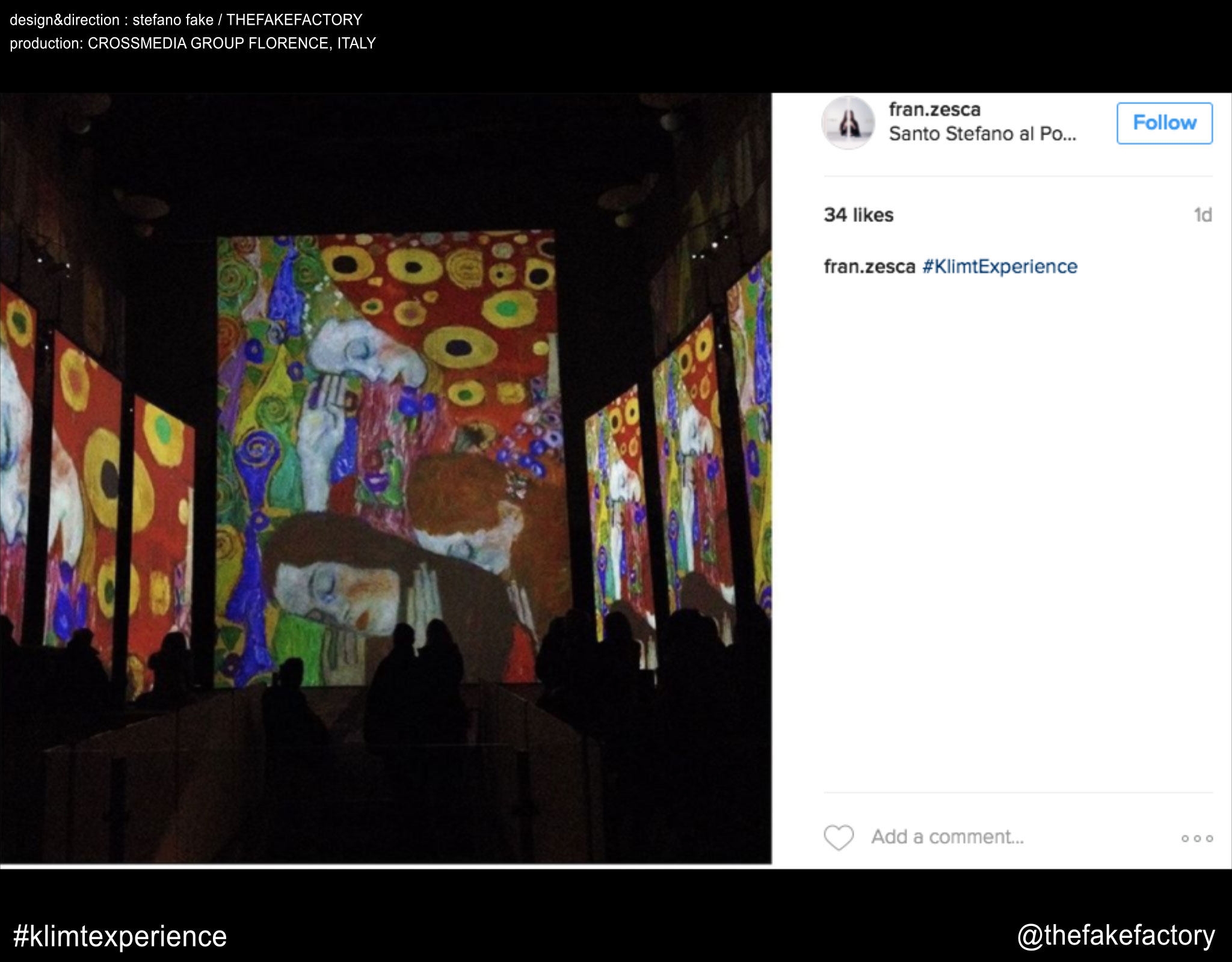Click the production CROSSMEDIA GROUP credit line
Screen dimensions: 1232x962
pos(192,43)
